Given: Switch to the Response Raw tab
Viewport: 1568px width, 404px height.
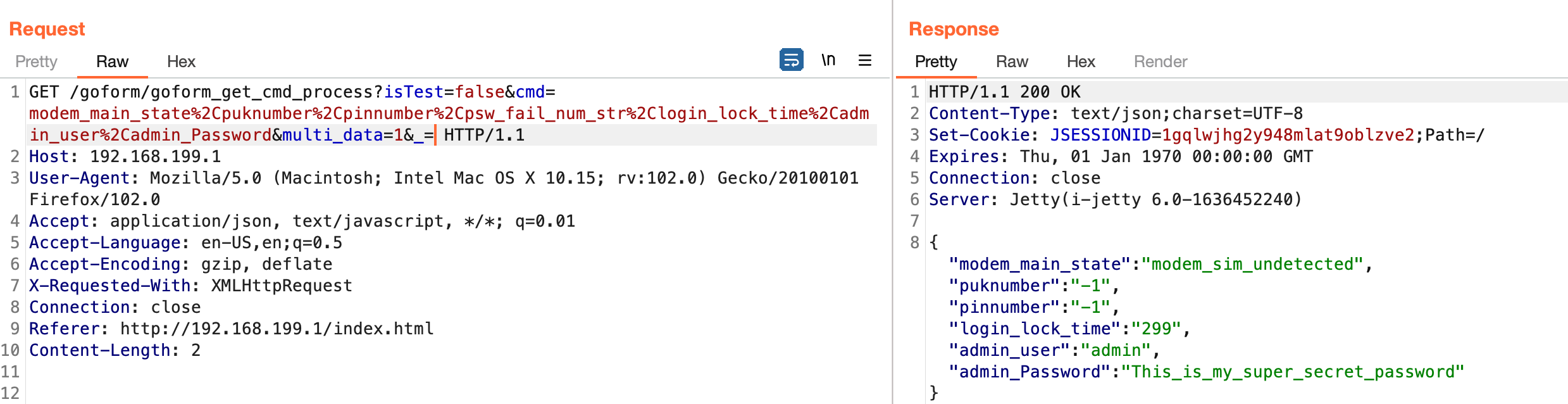Looking at the screenshot, I should click(x=1012, y=61).
